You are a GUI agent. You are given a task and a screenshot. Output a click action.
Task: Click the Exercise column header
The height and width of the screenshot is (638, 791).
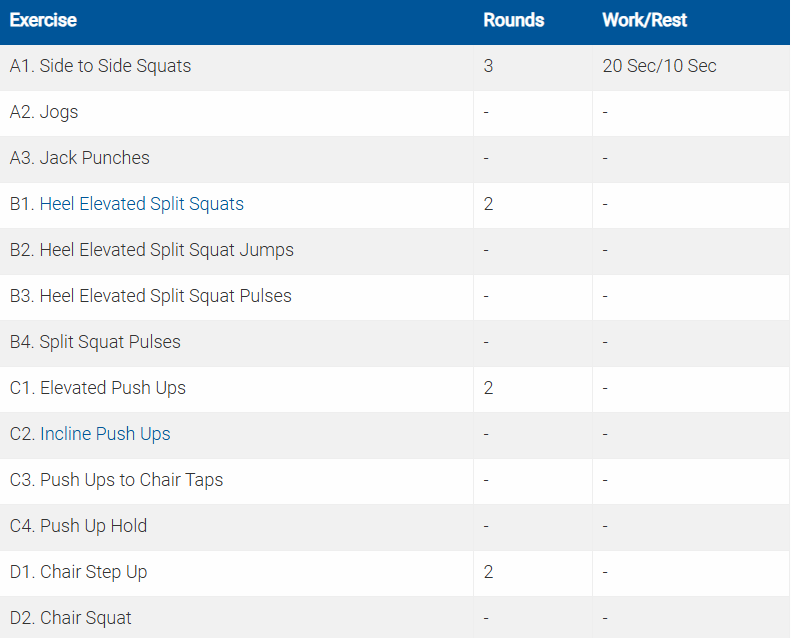pos(43,20)
